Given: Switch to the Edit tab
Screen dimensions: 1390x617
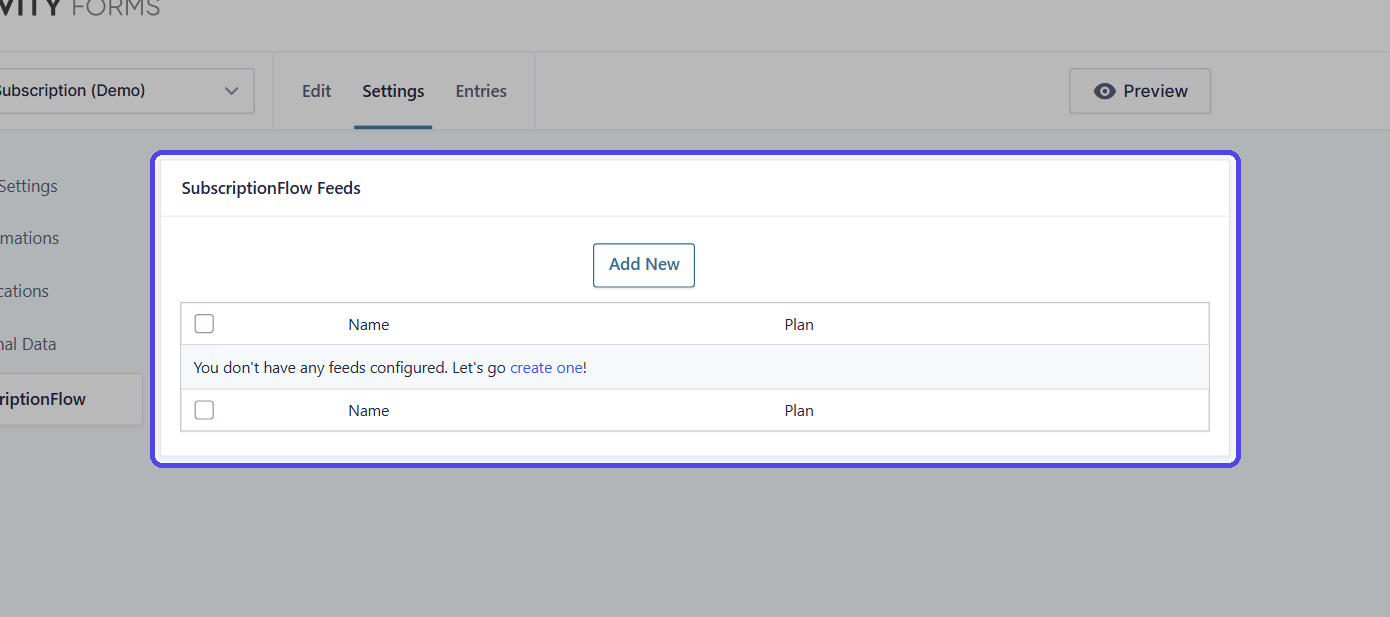Looking at the screenshot, I should [316, 91].
